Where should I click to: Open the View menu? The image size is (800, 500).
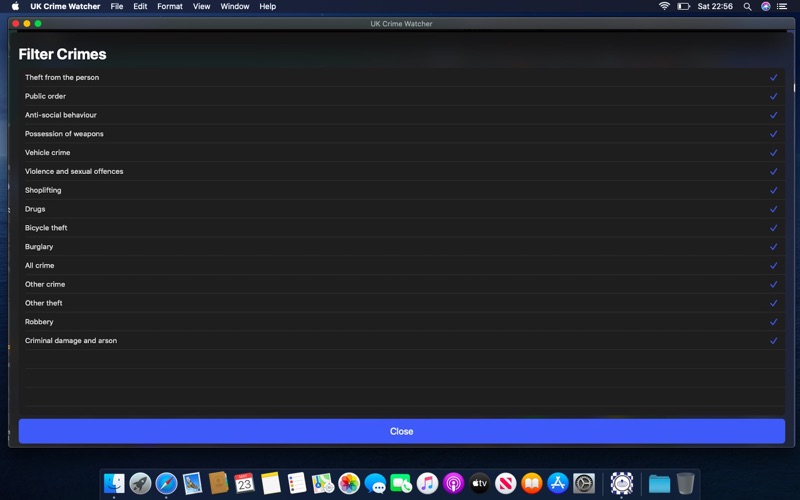[x=202, y=7]
